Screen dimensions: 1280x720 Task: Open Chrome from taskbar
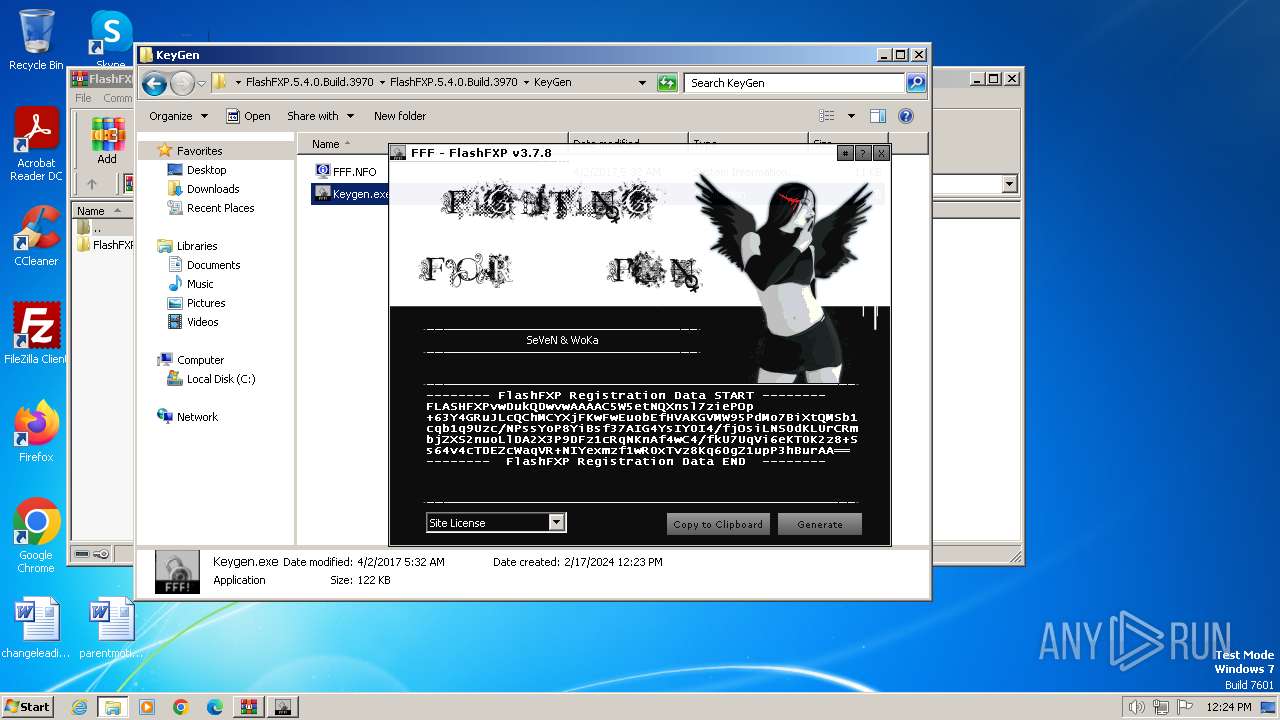[x=180, y=707]
